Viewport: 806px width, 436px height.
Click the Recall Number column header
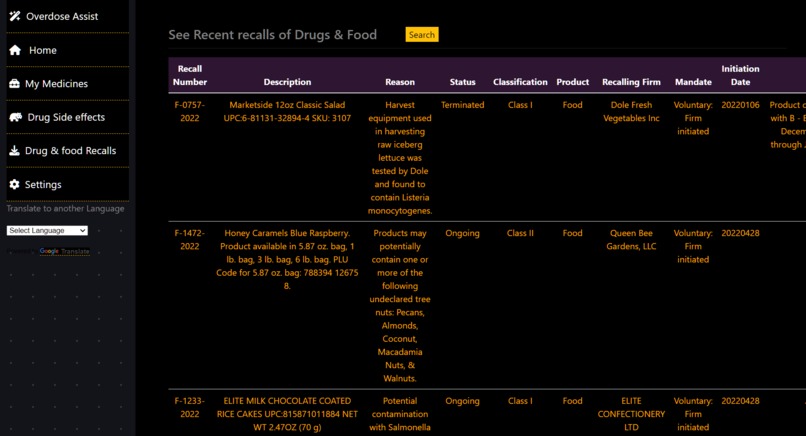pos(190,75)
